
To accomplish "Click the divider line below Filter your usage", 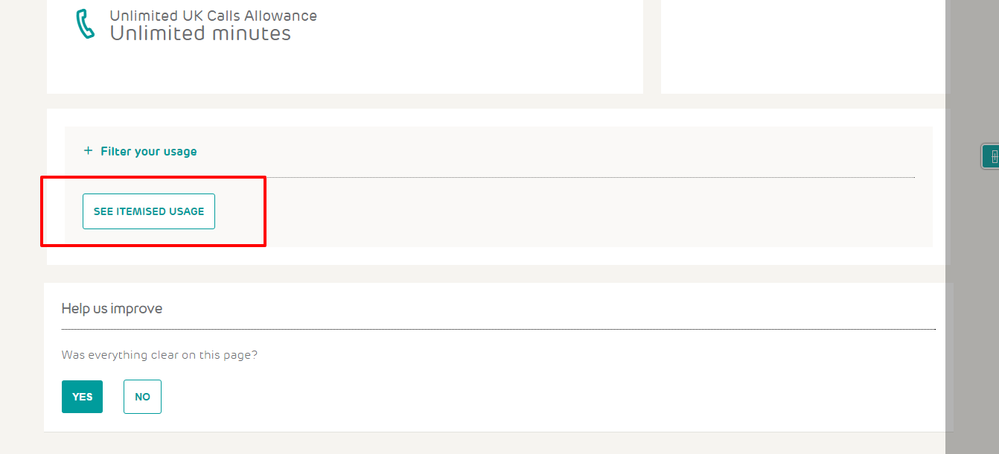I will [x=500, y=177].
